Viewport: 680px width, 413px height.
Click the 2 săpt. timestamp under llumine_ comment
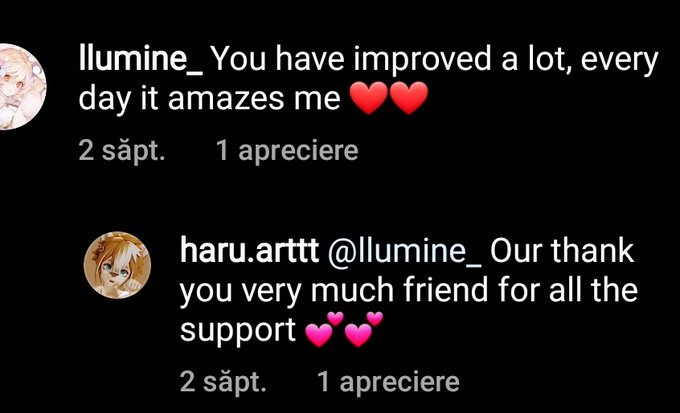pos(122,152)
